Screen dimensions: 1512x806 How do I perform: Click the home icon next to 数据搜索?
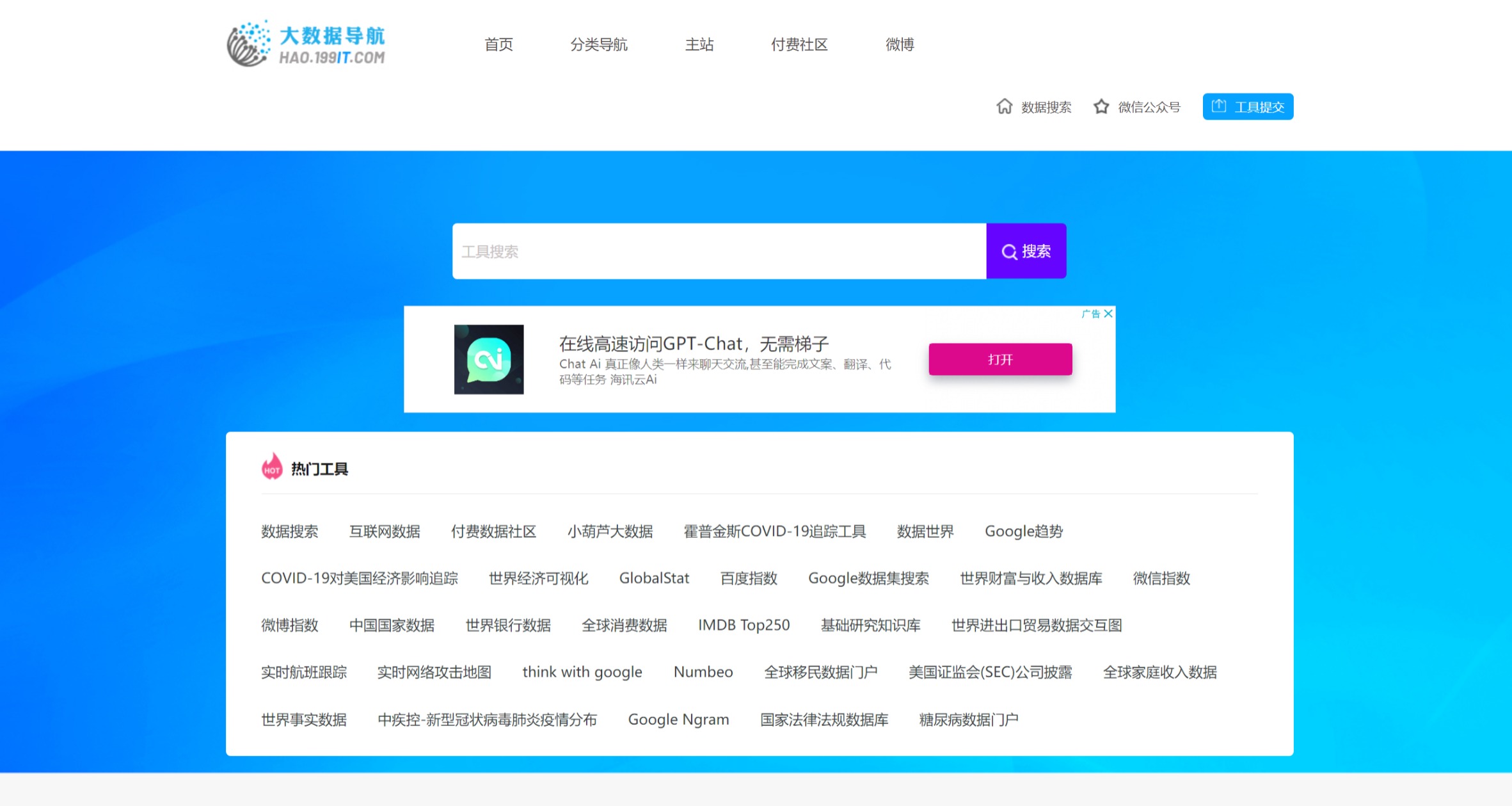pos(1005,106)
